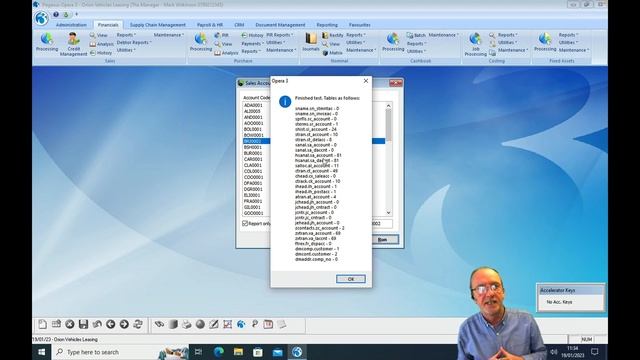This screenshot has height=360, width=640.
Task: Click the Windows Start button
Action: coord(42,351)
